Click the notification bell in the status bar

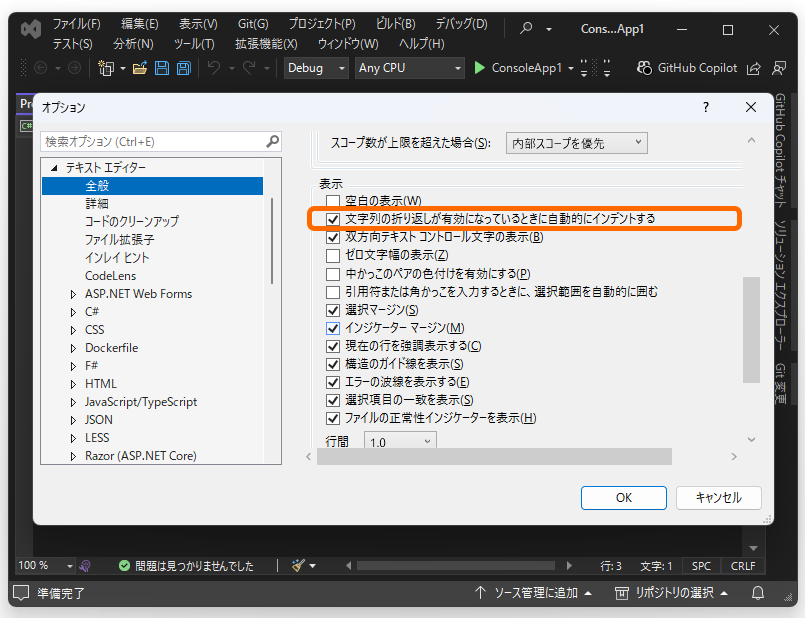click(x=757, y=592)
